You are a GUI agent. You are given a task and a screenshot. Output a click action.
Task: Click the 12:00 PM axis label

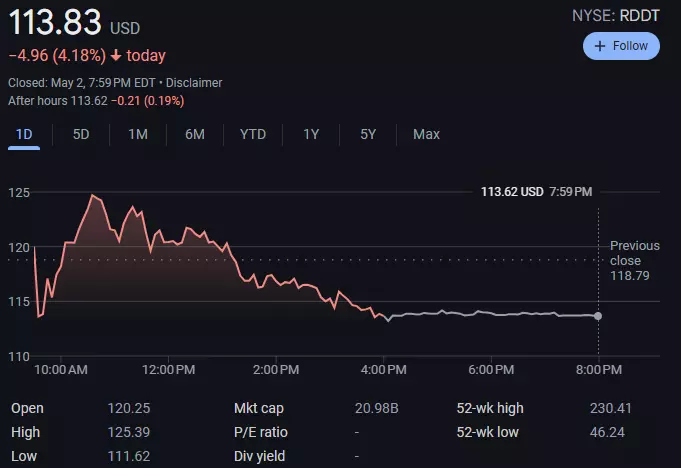click(169, 370)
